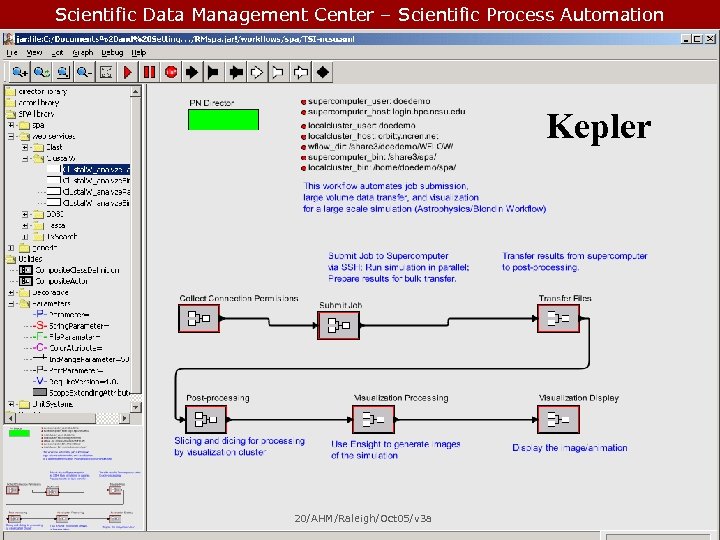This screenshot has width=720, height=540.
Task: Select the Post-processing actor box
Action: (x=206, y=419)
